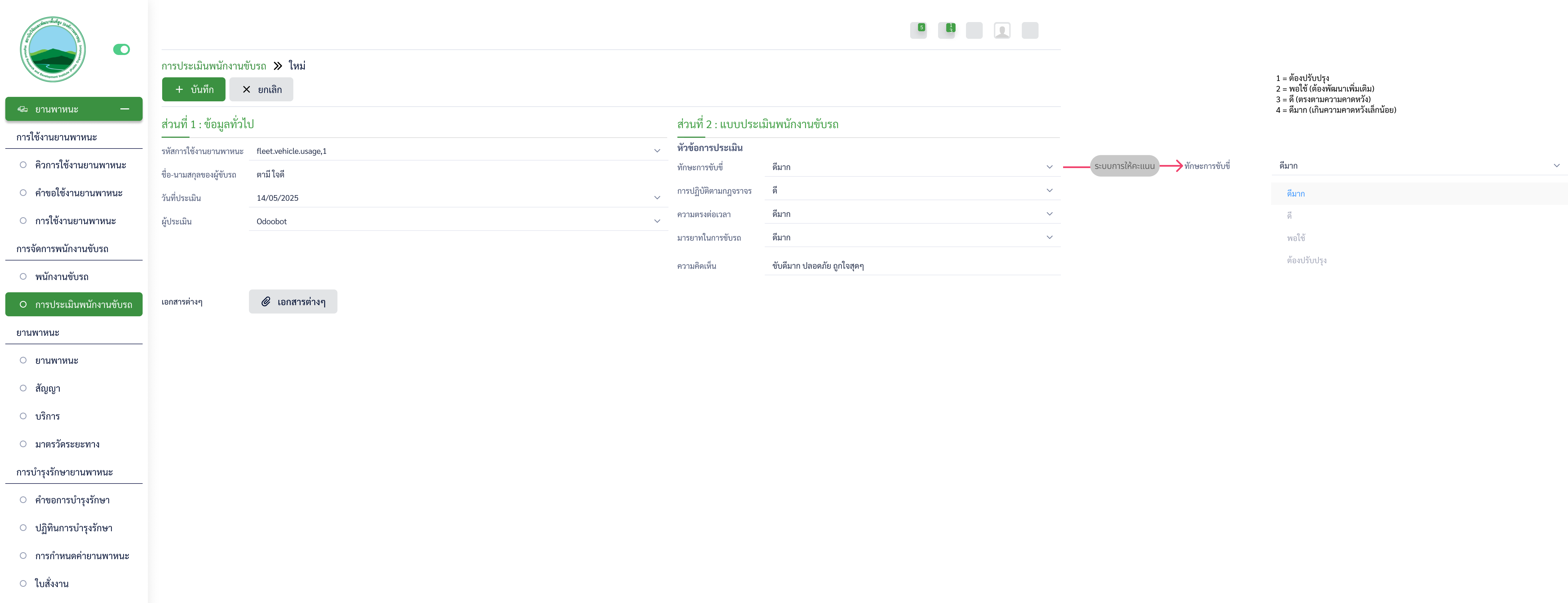This screenshot has height=603, width=1568.
Task: Click the user avatar profile icon
Action: 1002,30
